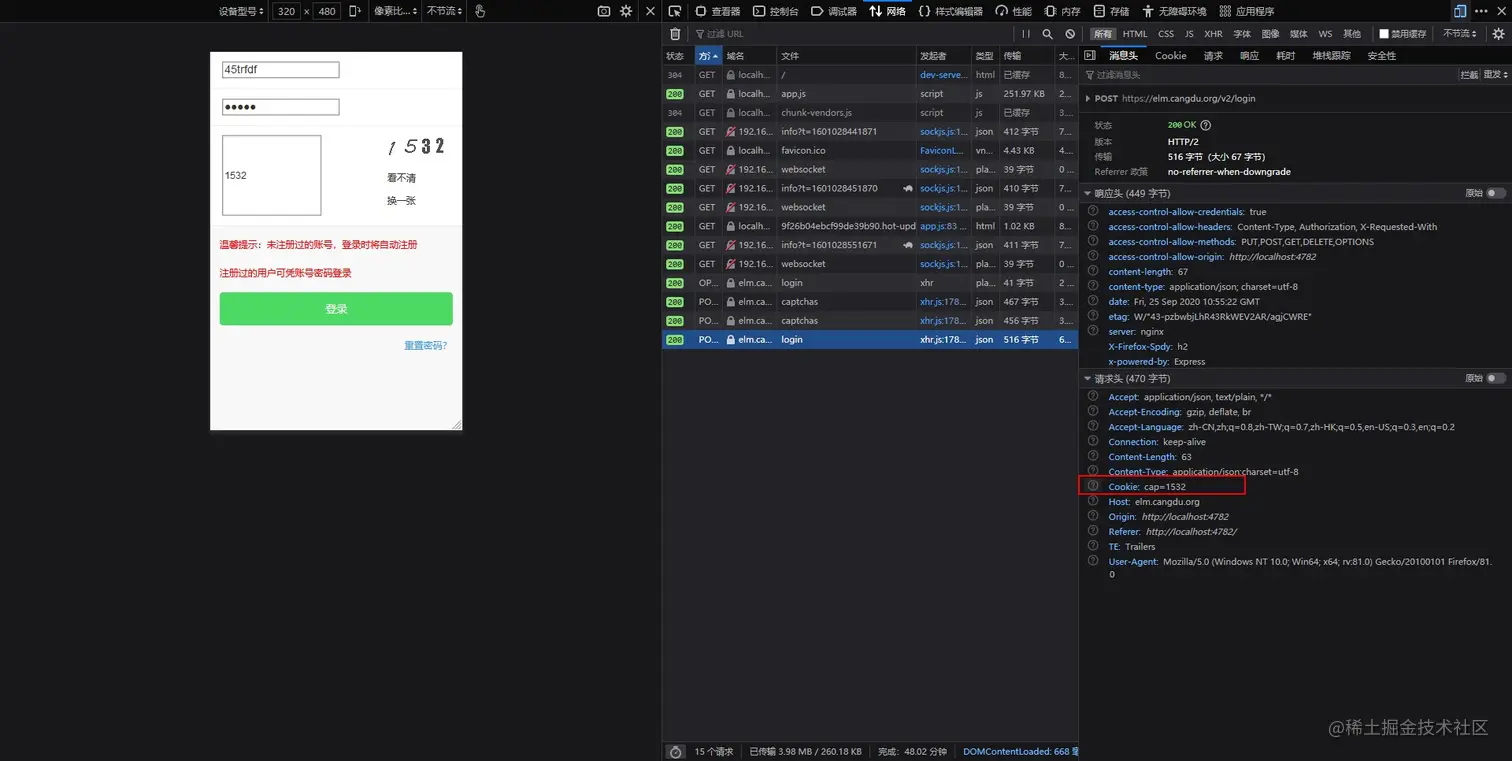Screen dimensions: 1512x761
Task: Click help icon beside date response header
Action: (1093, 302)
